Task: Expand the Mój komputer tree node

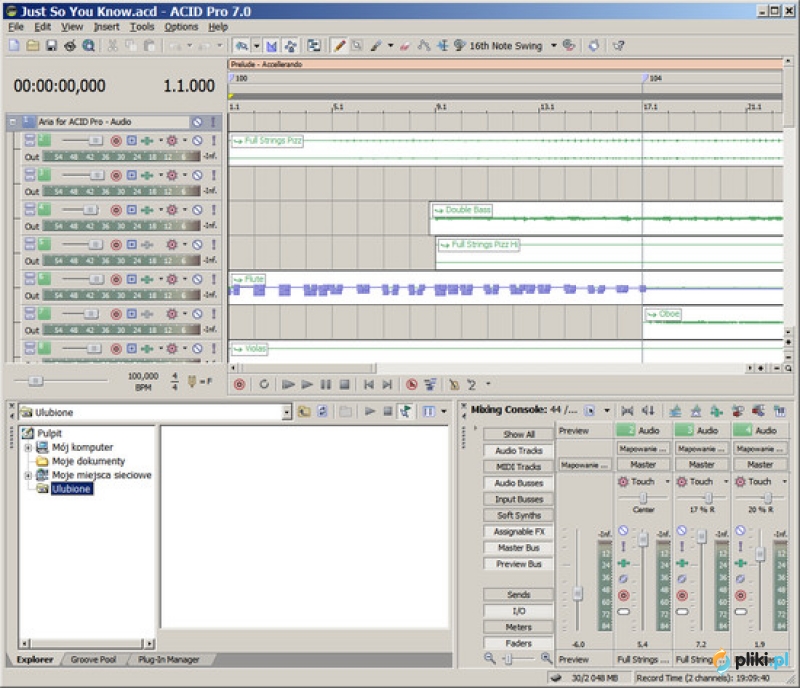Action: 28,448
